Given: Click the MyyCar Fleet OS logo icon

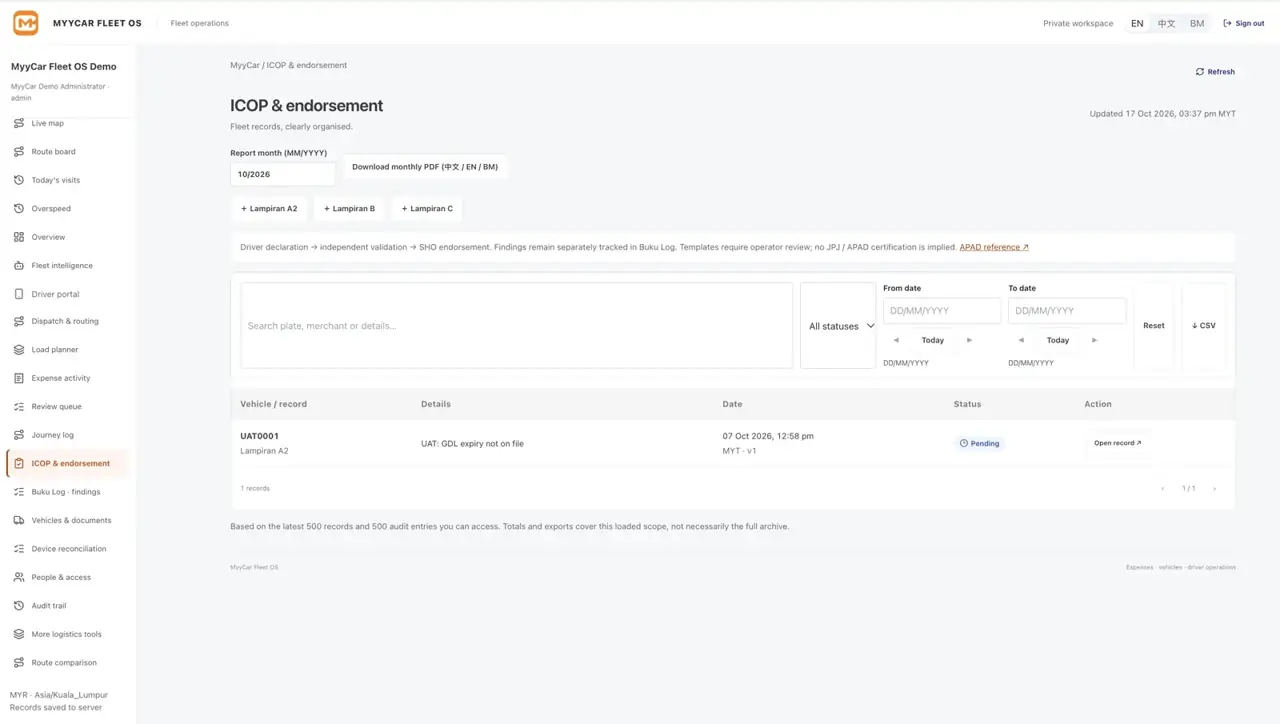Looking at the screenshot, I should tap(26, 22).
